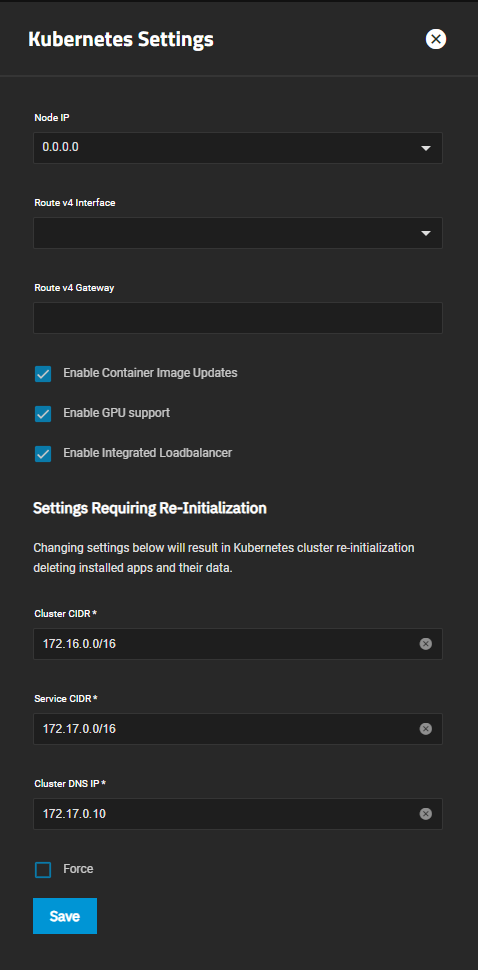Expand the Route v4 Interface select box
The image size is (478, 970).
coord(238,233)
